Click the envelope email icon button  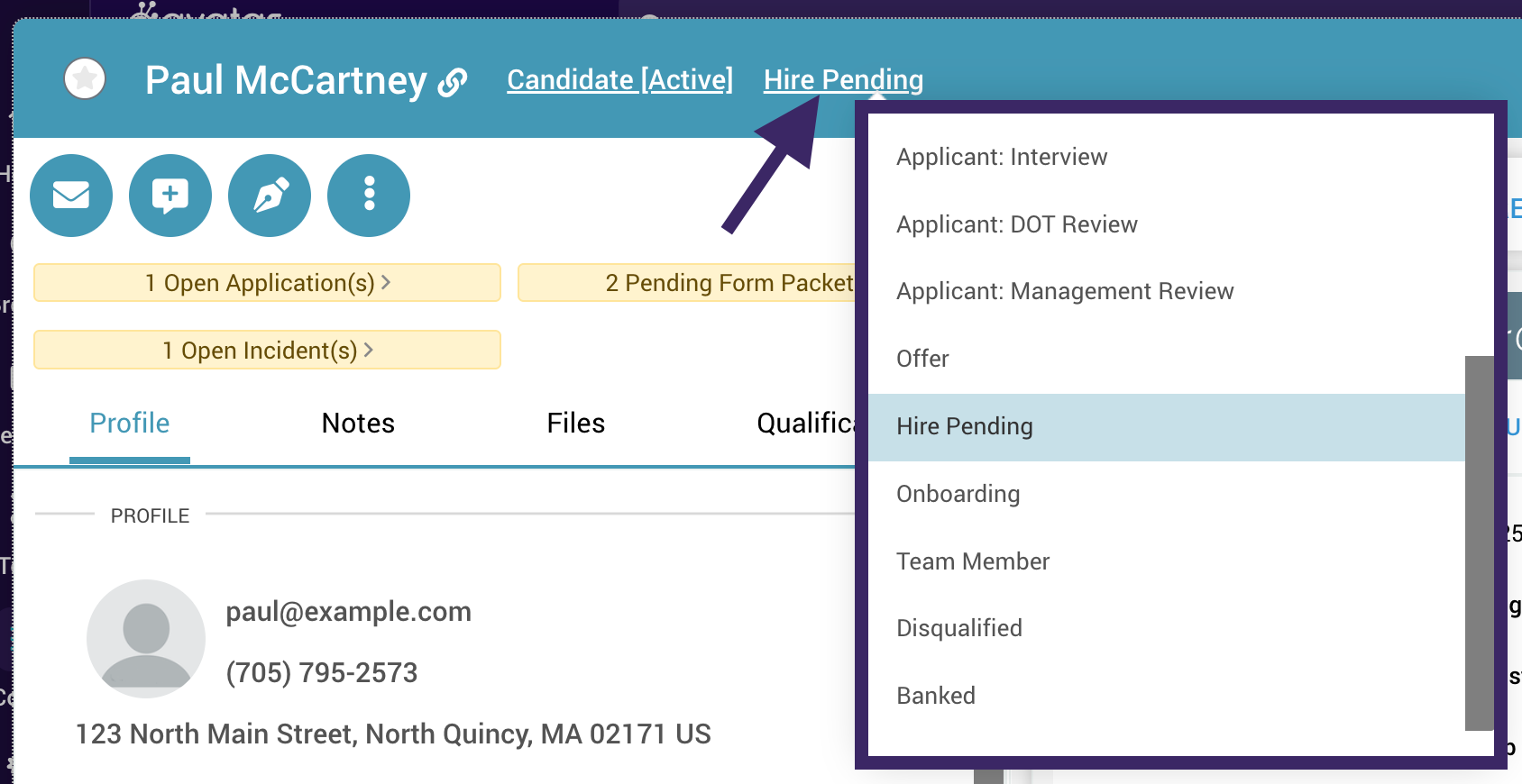(x=71, y=195)
